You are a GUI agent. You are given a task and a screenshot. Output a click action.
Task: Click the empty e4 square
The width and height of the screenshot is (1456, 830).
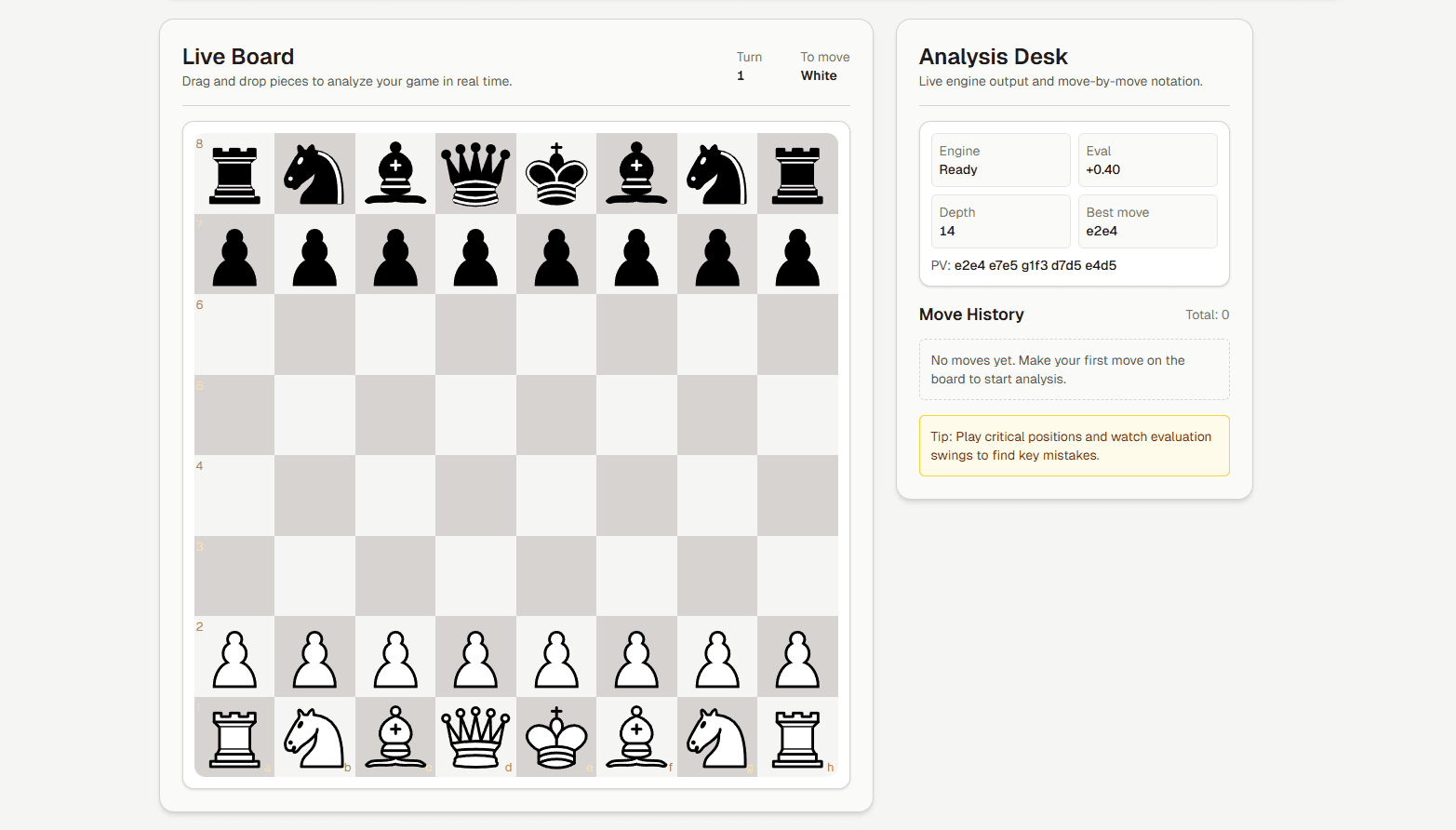tap(556, 496)
